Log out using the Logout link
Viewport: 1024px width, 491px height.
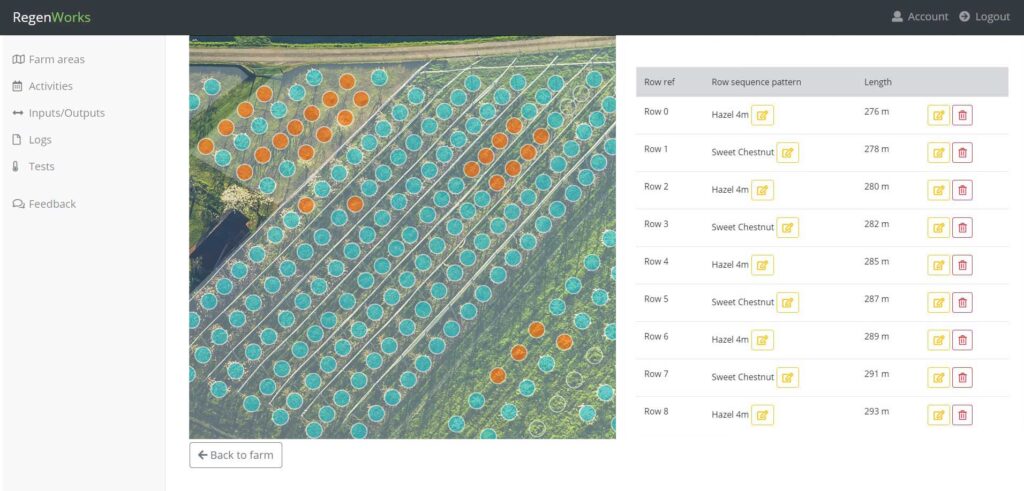pos(985,17)
